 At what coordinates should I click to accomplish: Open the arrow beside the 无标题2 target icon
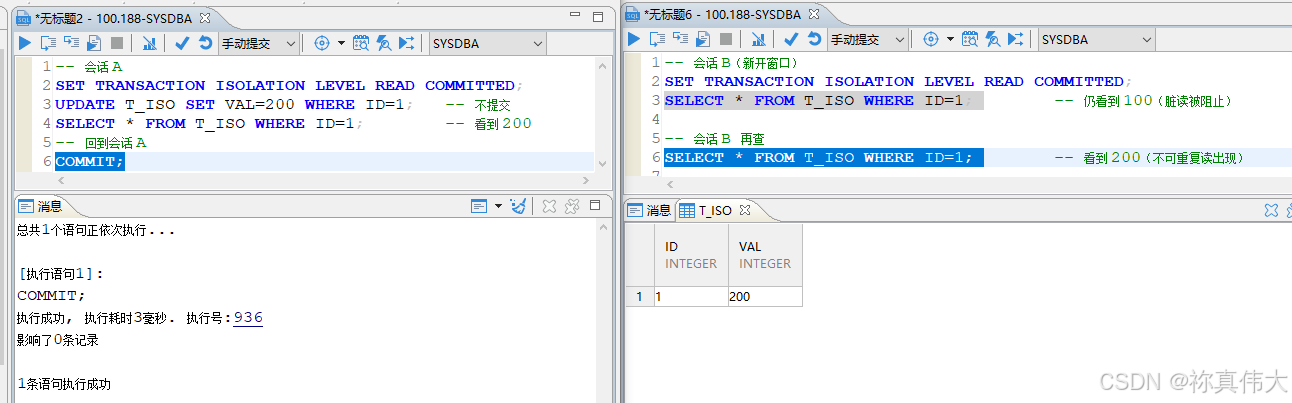click(x=341, y=43)
